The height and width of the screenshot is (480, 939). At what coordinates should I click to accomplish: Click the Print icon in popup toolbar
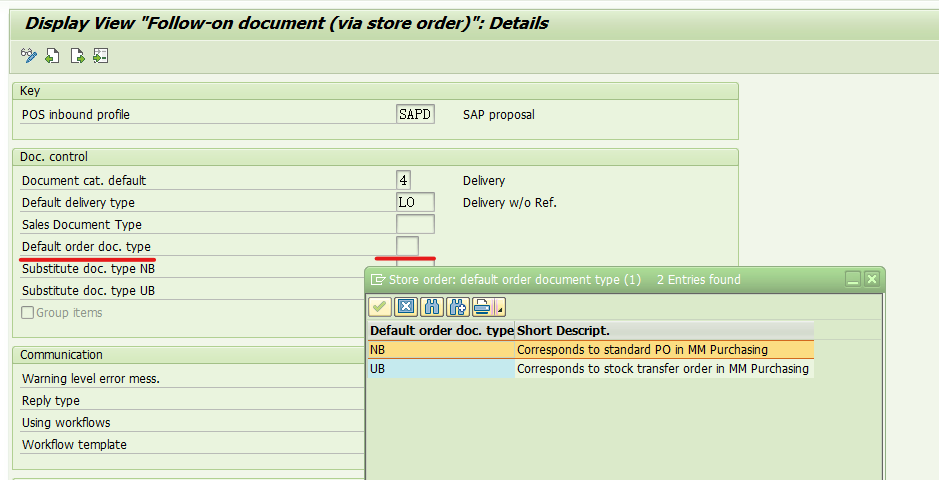481,307
